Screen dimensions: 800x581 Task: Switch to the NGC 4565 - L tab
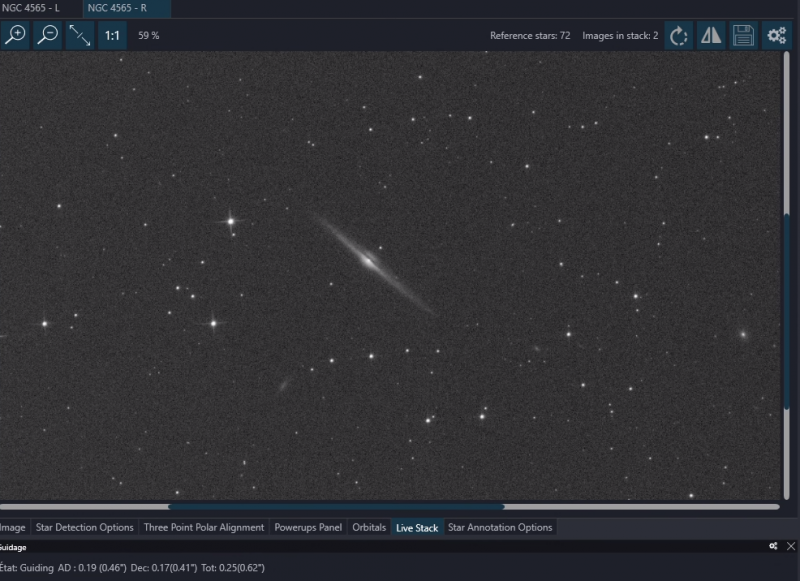point(31,8)
